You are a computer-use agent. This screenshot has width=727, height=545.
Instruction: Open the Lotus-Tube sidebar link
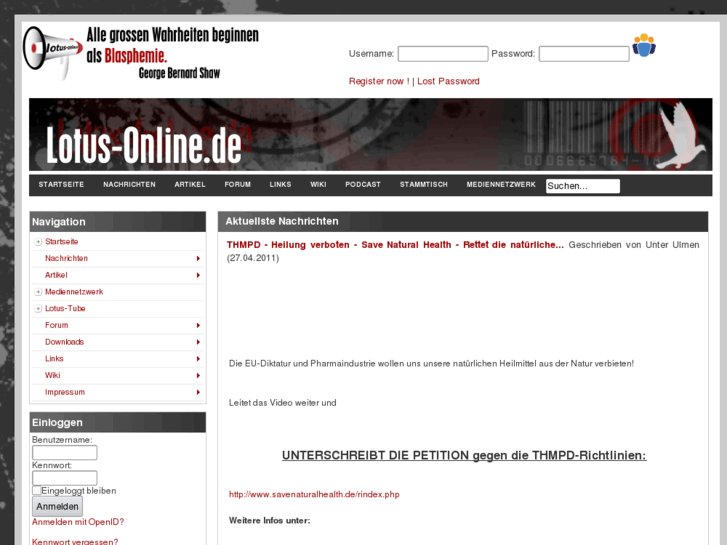[65, 308]
